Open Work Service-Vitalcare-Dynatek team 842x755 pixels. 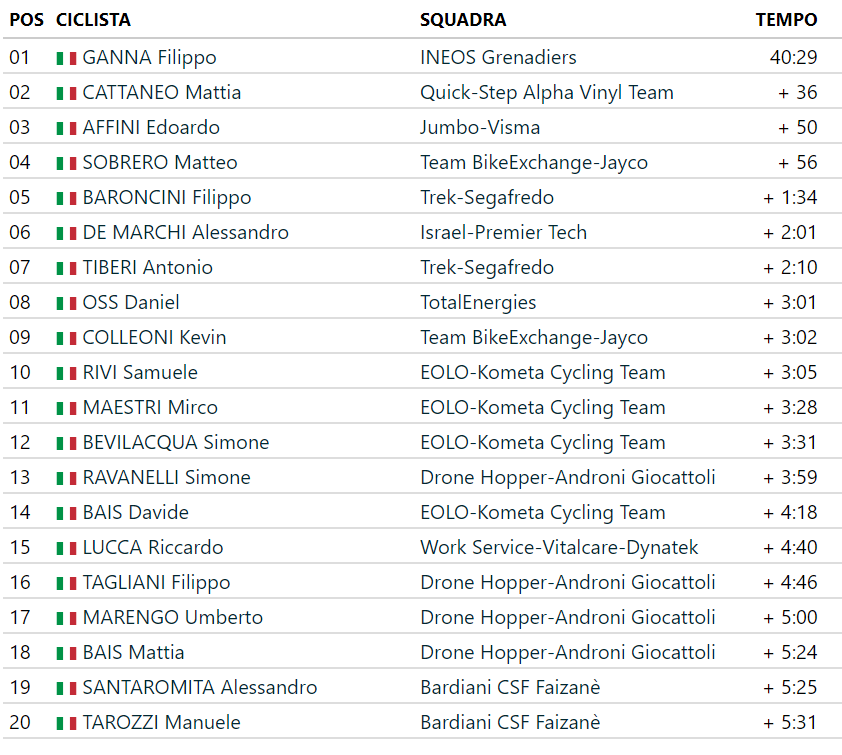pos(559,548)
